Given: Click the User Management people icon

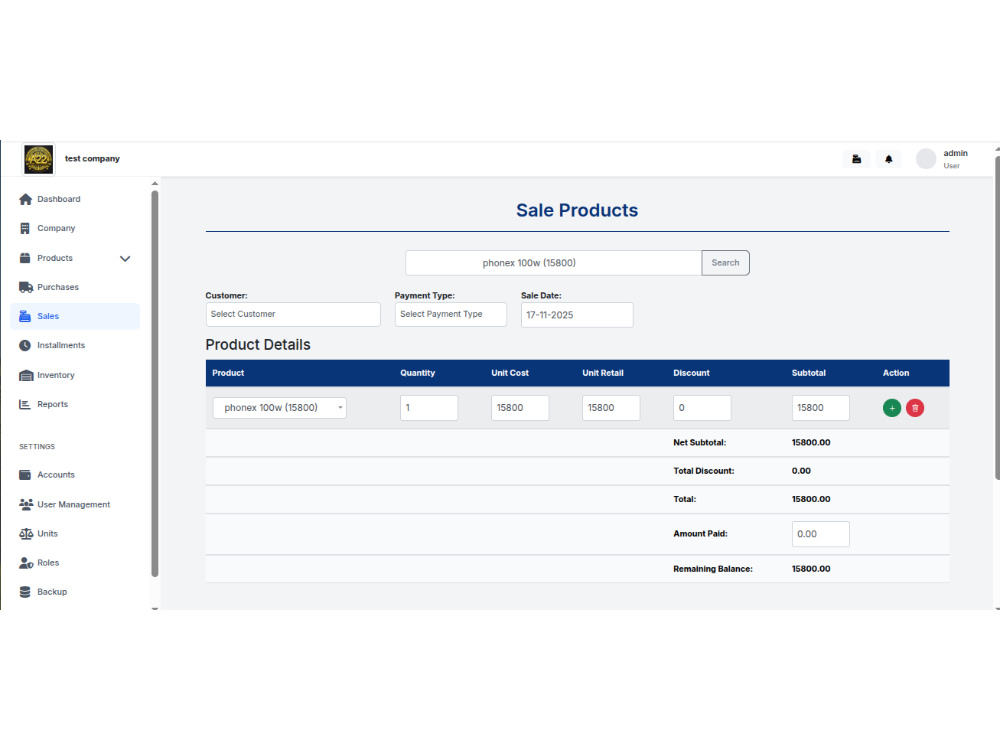Looking at the screenshot, I should (26, 504).
